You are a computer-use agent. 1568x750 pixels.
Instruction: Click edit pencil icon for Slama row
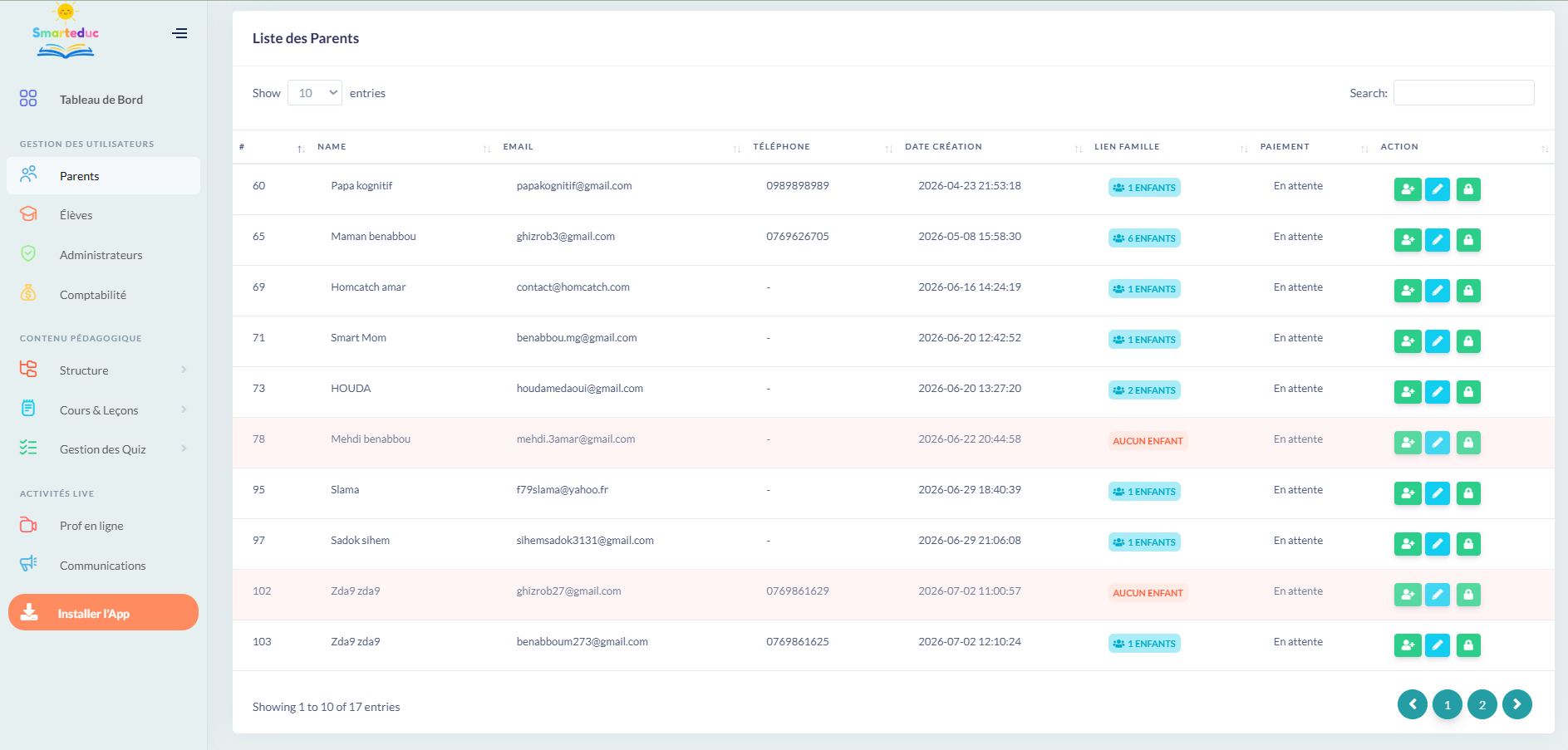(x=1437, y=493)
